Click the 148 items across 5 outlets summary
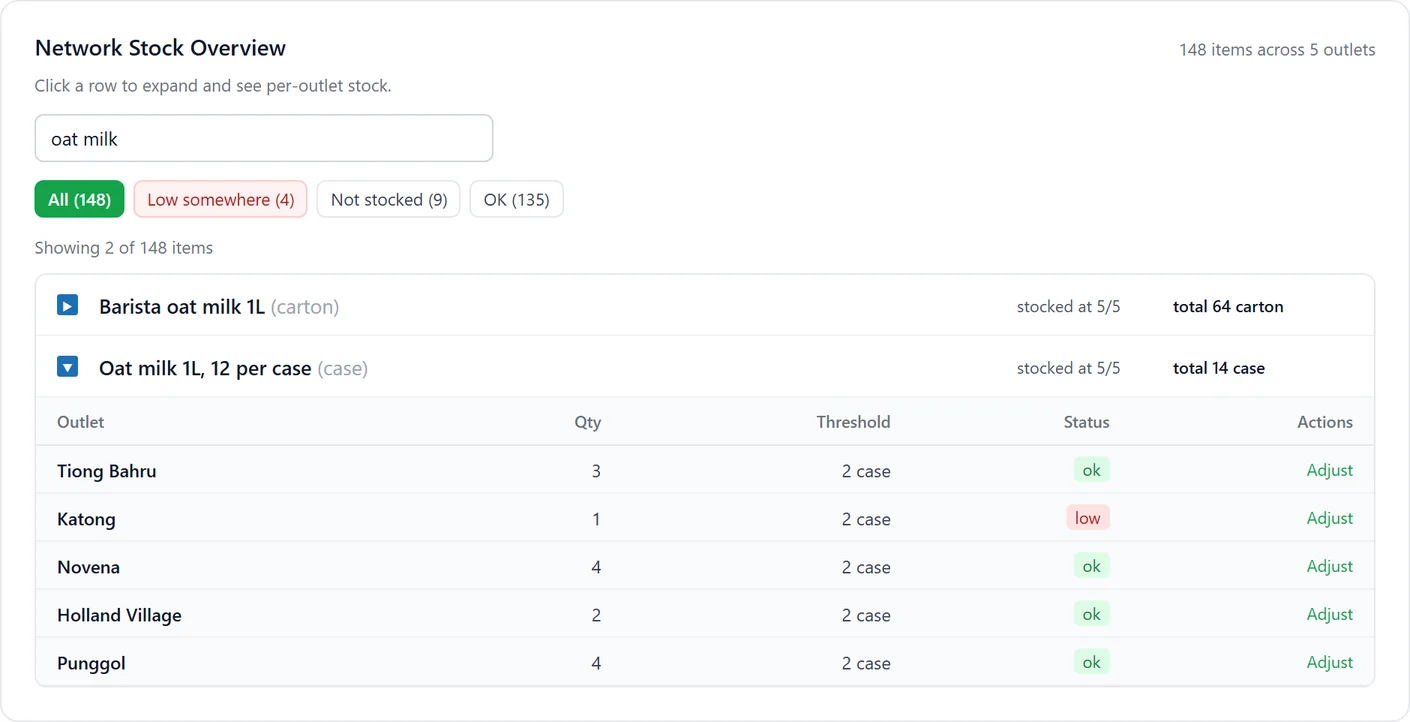The height and width of the screenshot is (722, 1410). pos(1277,49)
